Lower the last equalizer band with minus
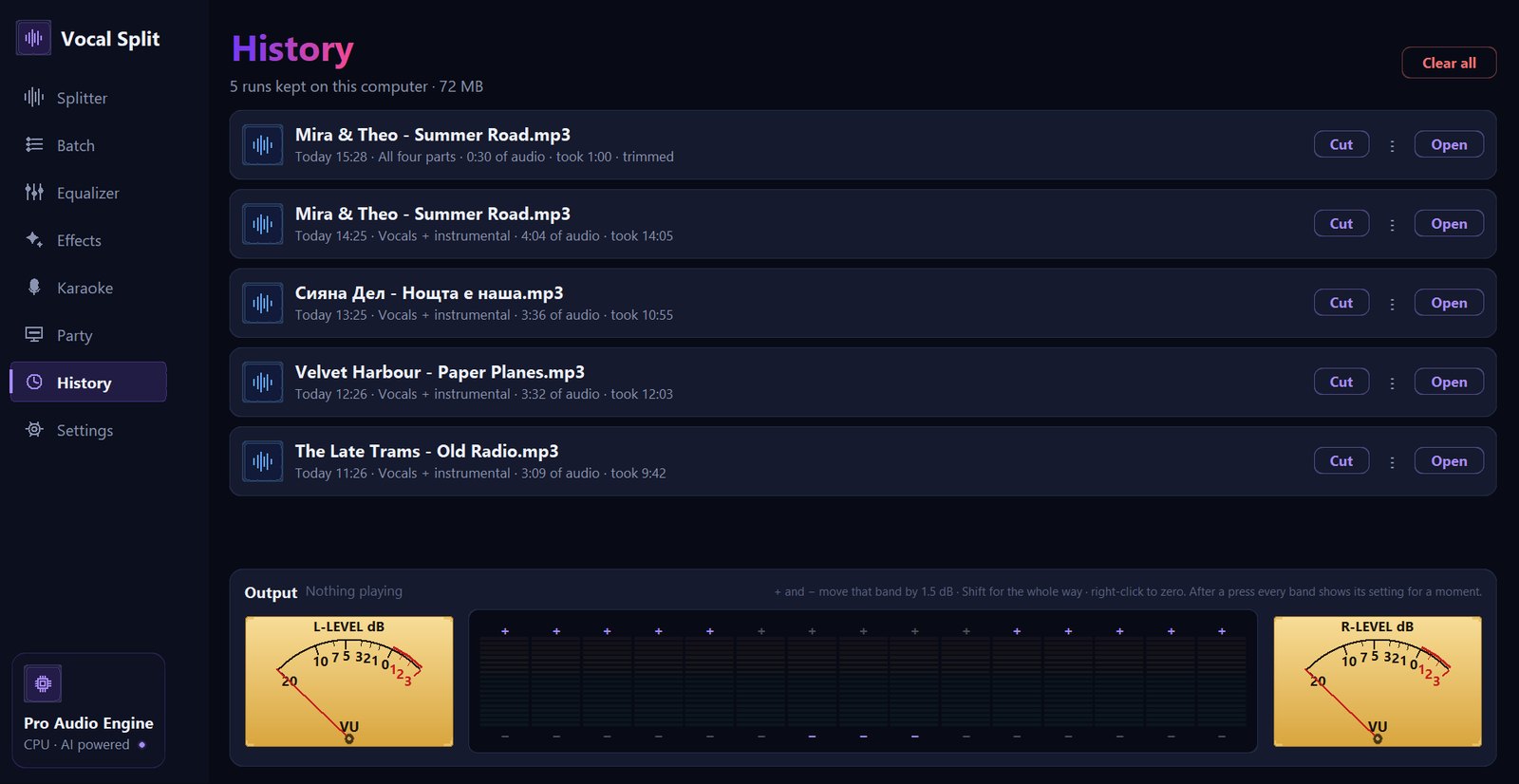Screen dimensions: 1519x784 pyautogui.click(x=1222, y=737)
